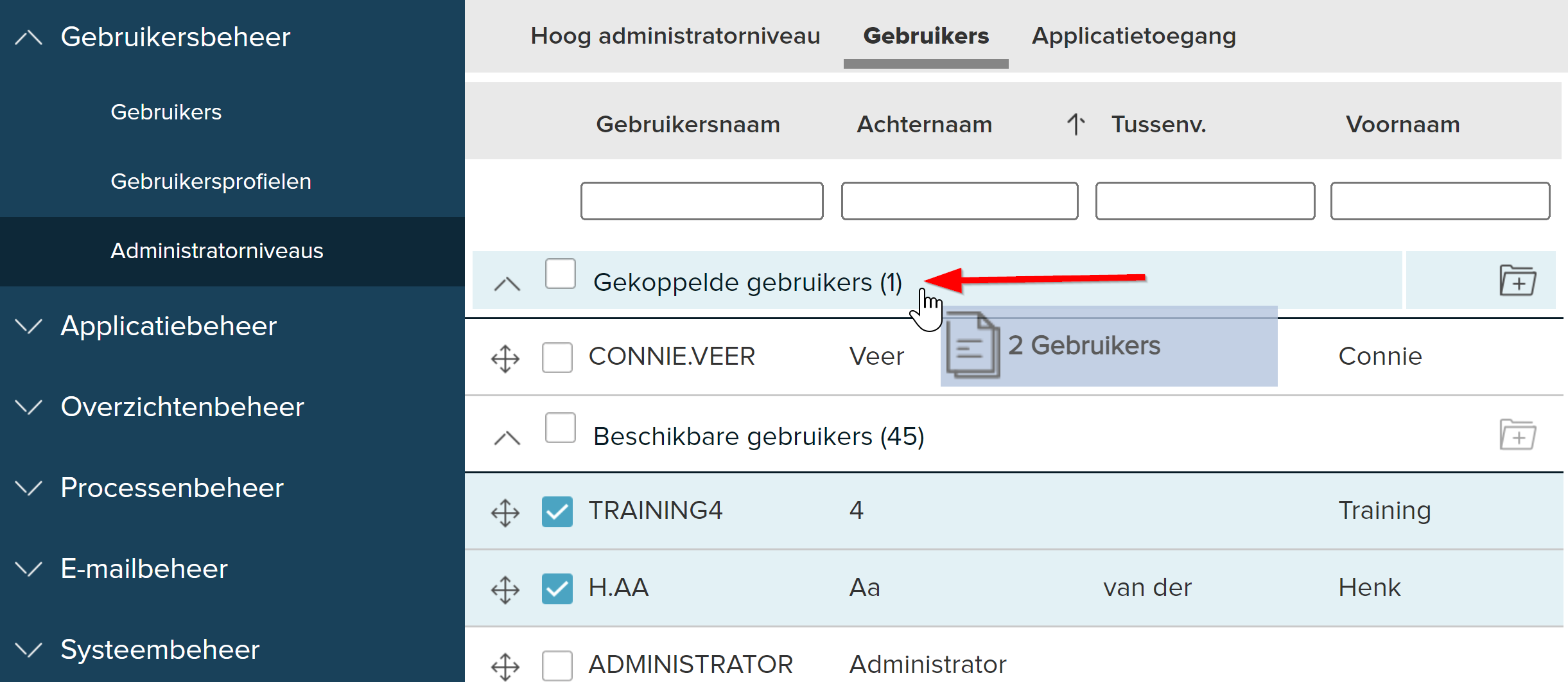Image resolution: width=1568 pixels, height=682 pixels.
Task: Uncheck the TRAINING4 checkbox
Action: click(x=557, y=511)
